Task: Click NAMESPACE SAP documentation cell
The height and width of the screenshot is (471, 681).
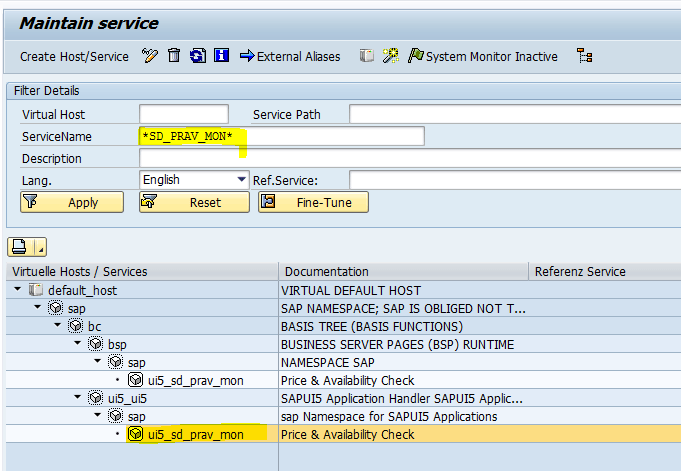Action: pos(403,362)
